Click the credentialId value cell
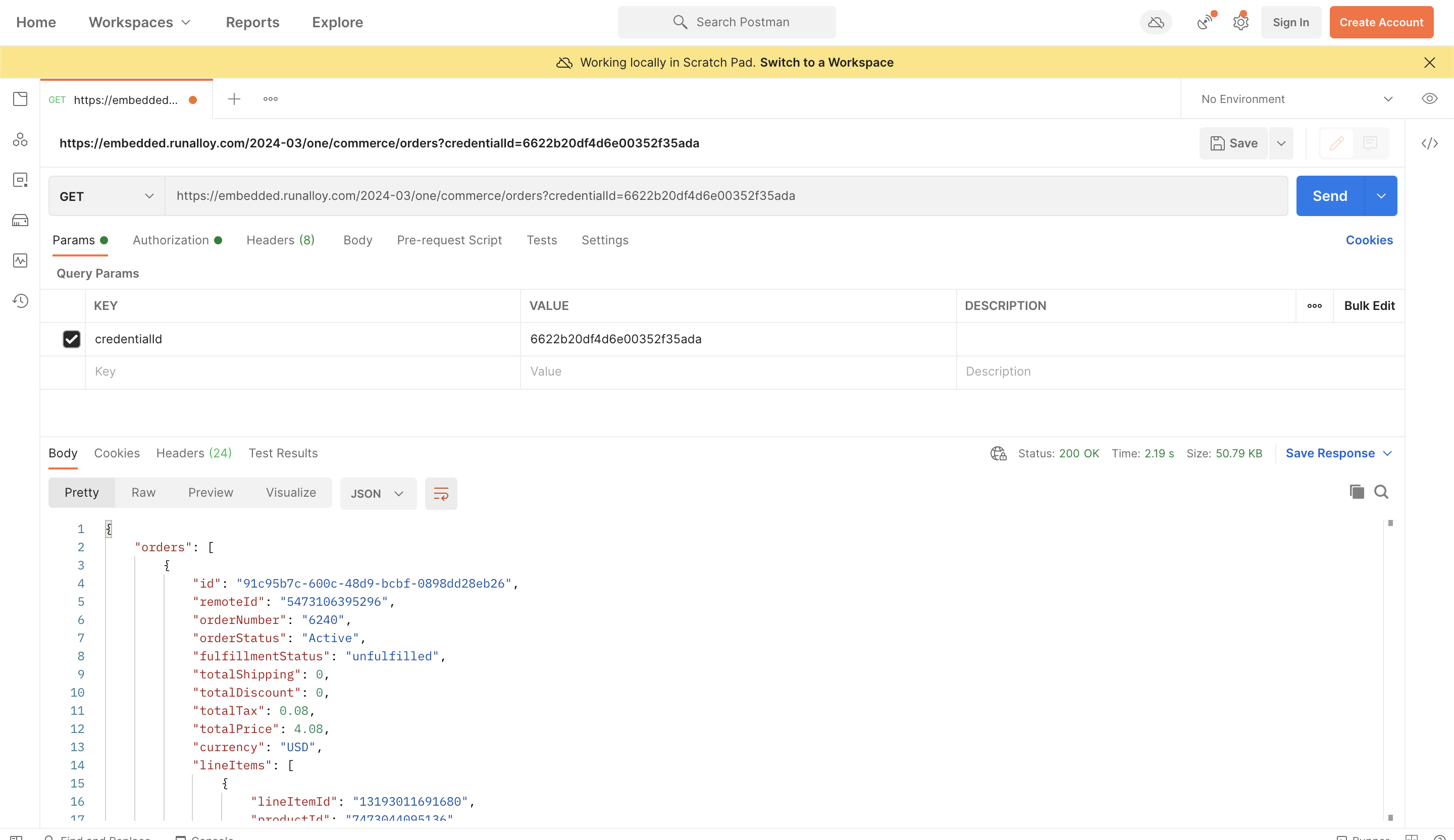The width and height of the screenshot is (1454, 840). pos(738,339)
